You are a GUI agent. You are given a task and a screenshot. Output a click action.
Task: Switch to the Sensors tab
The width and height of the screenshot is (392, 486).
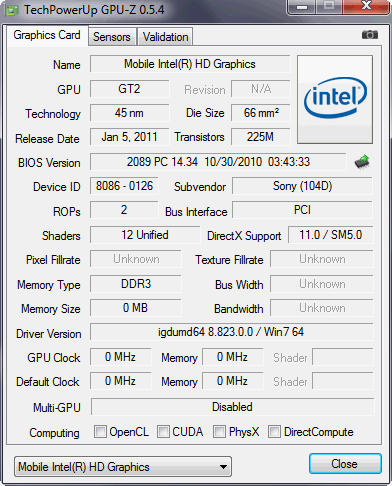(112, 37)
